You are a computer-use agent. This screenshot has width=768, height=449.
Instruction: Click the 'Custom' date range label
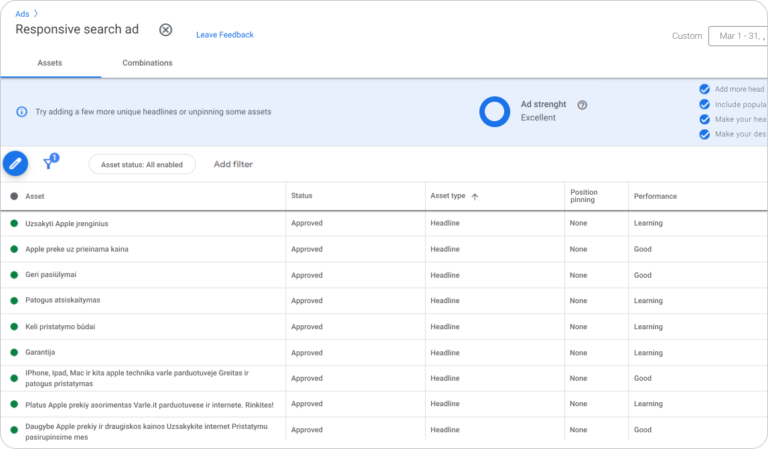click(x=687, y=36)
